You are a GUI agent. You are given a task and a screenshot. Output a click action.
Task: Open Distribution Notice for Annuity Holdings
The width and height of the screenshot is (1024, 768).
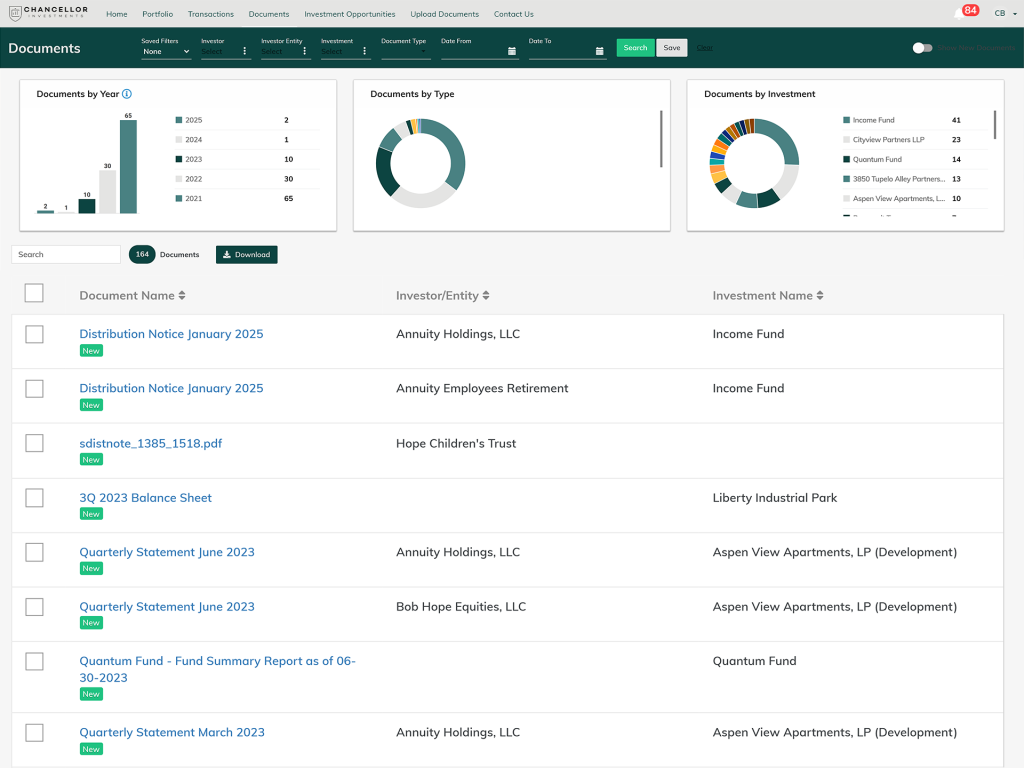[171, 334]
